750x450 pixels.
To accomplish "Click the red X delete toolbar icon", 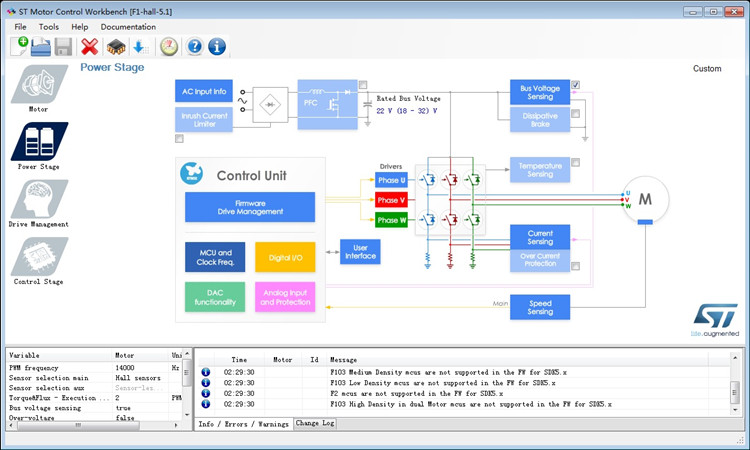I will click(89, 47).
